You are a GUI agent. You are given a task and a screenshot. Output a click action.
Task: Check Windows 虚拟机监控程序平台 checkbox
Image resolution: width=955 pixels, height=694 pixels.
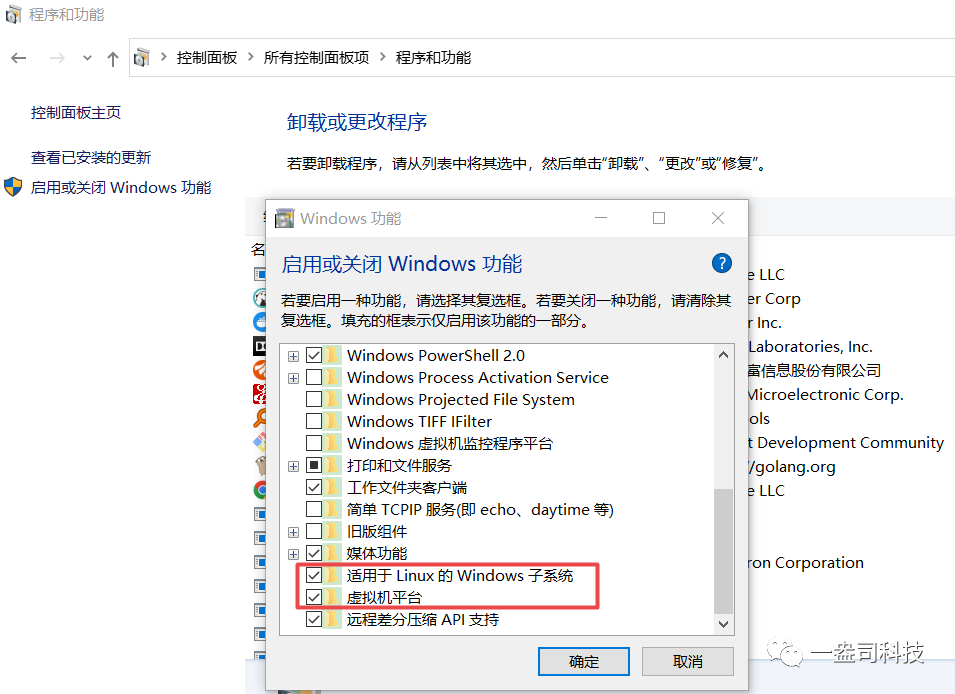tap(314, 443)
